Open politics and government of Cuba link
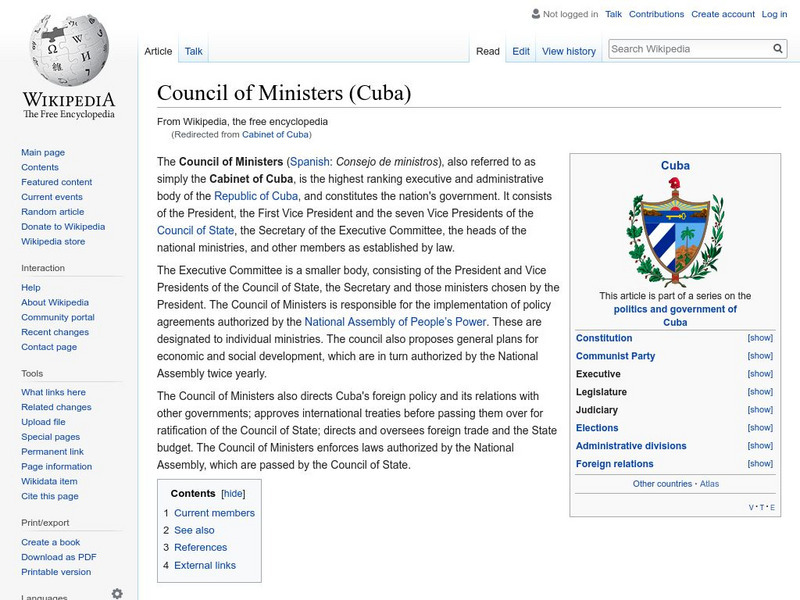Image resolution: width=800 pixels, height=600 pixels. tap(675, 315)
